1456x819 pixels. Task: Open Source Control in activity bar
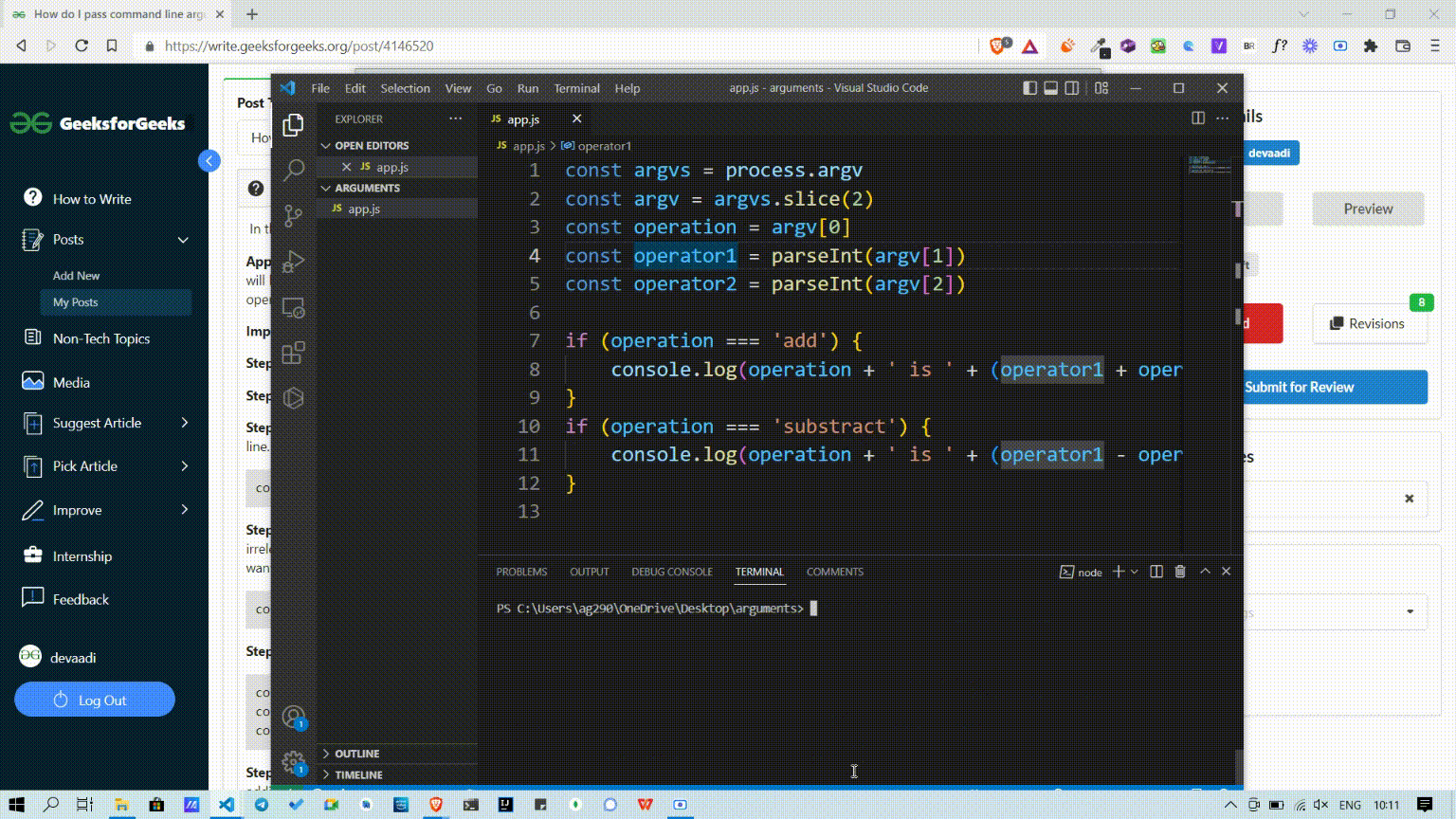(x=294, y=215)
